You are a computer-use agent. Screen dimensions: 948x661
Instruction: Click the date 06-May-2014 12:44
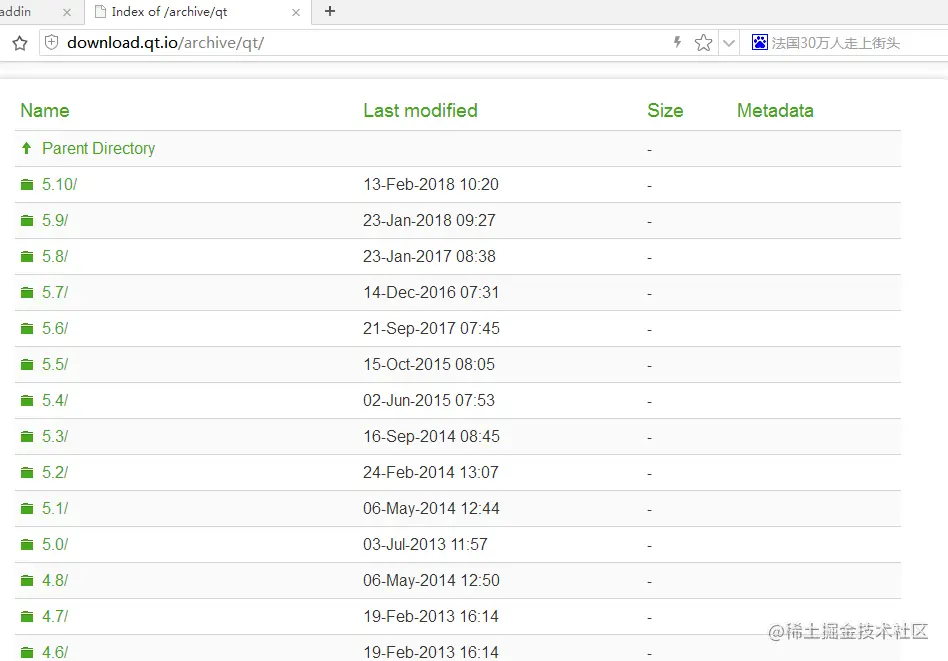pos(431,508)
